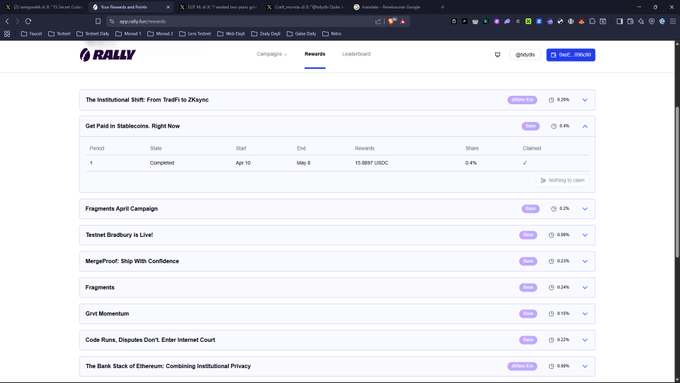Open the Testnet Daily bookmark folder
Viewport: 680px width, 383px height.
pyautogui.click(x=93, y=33)
